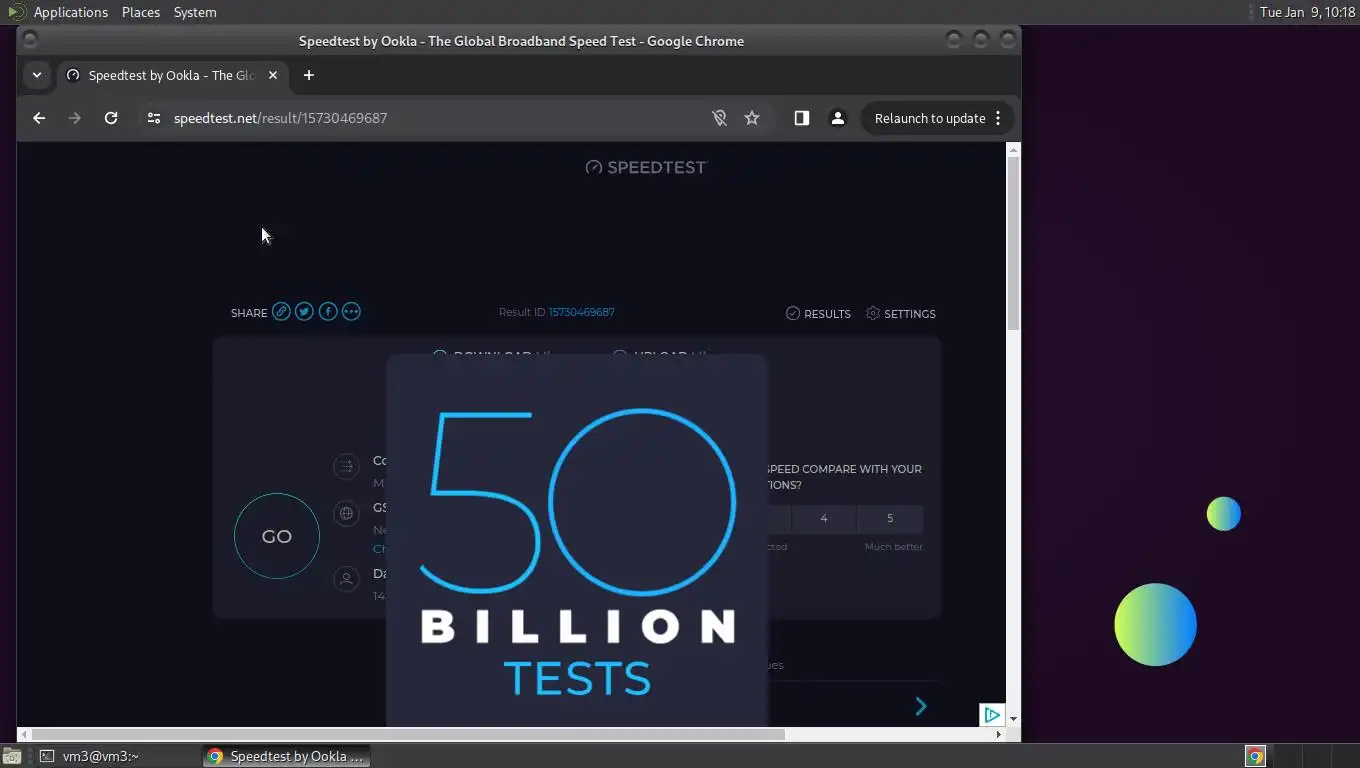Bookmark this page with star icon
The image size is (1360, 768).
click(752, 118)
